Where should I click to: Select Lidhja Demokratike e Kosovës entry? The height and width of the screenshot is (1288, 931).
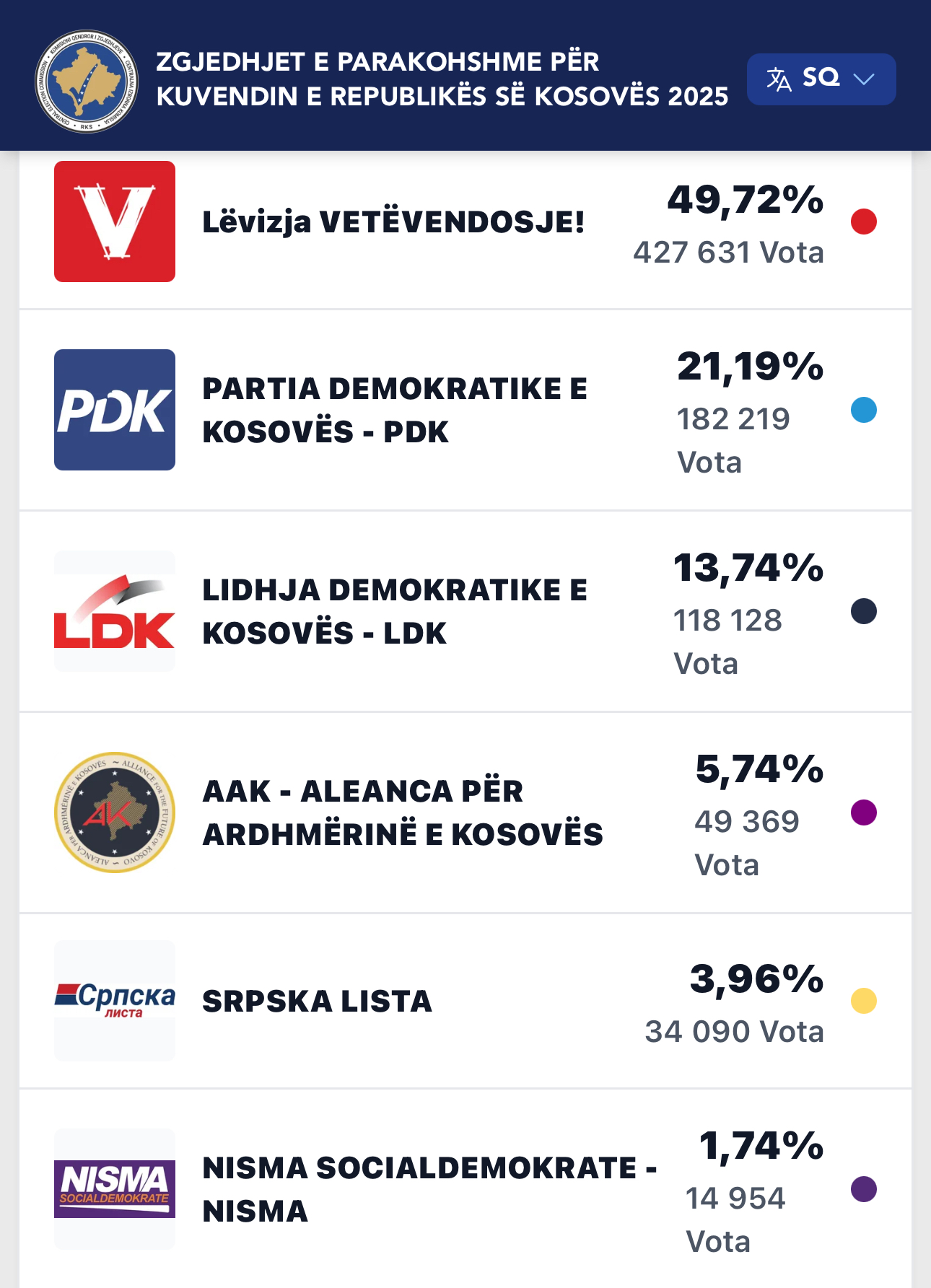(394, 611)
